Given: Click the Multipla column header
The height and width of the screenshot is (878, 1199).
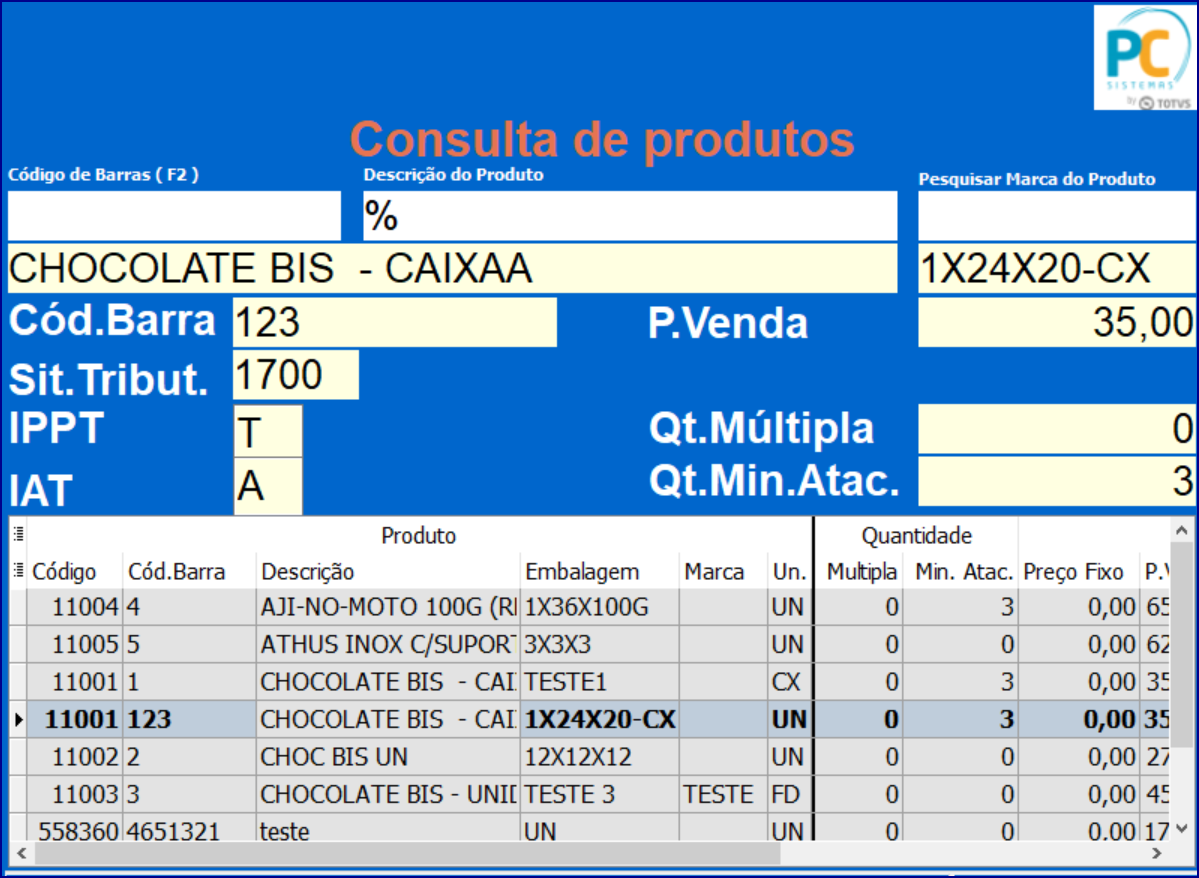Looking at the screenshot, I should click(859, 571).
